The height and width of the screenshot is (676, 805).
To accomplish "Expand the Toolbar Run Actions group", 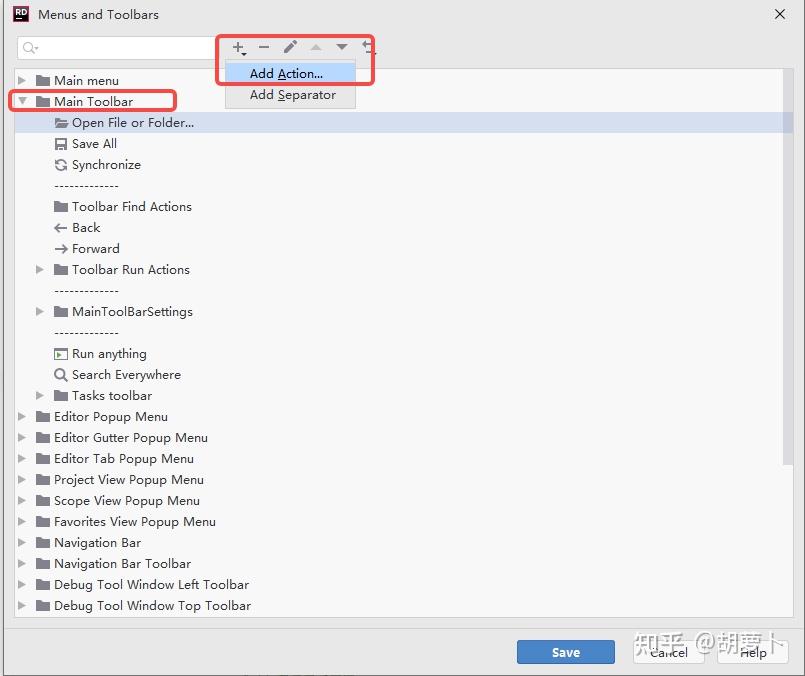I will (x=38, y=269).
